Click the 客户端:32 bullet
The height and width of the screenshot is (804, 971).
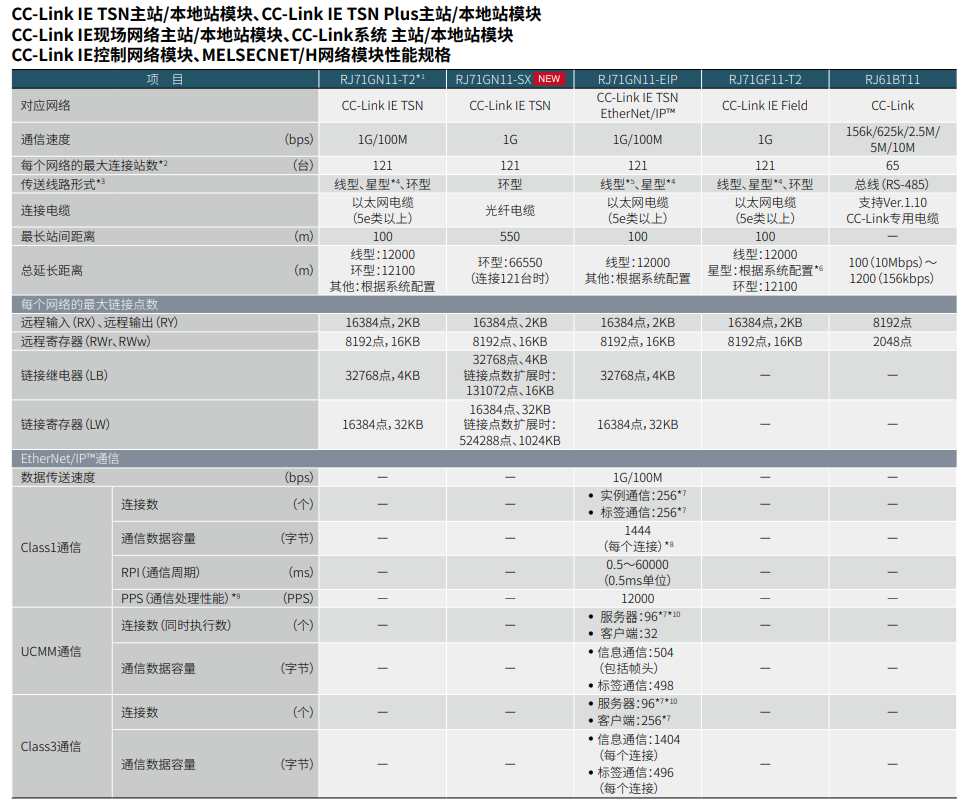[x=624, y=634]
